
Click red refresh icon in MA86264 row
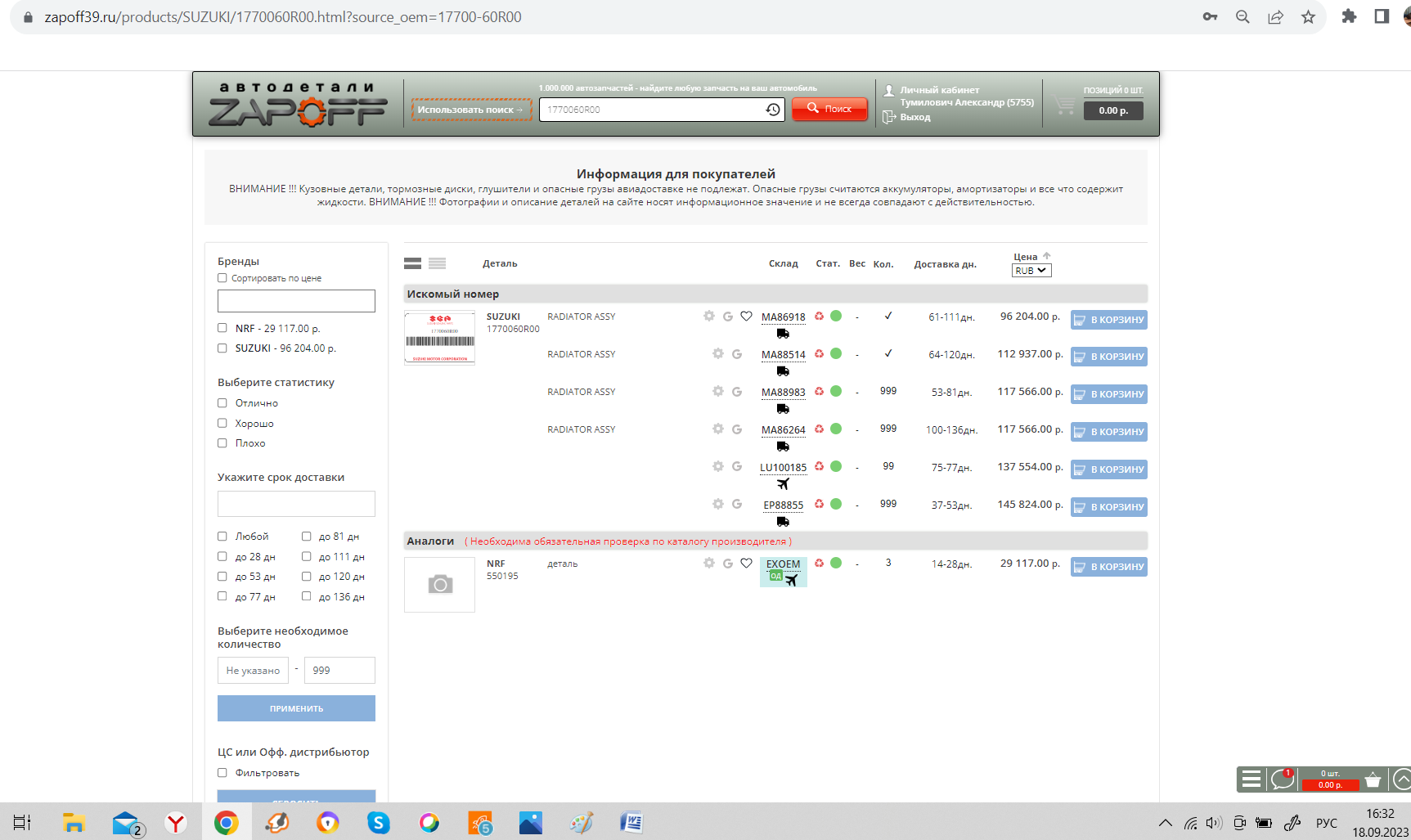[819, 429]
